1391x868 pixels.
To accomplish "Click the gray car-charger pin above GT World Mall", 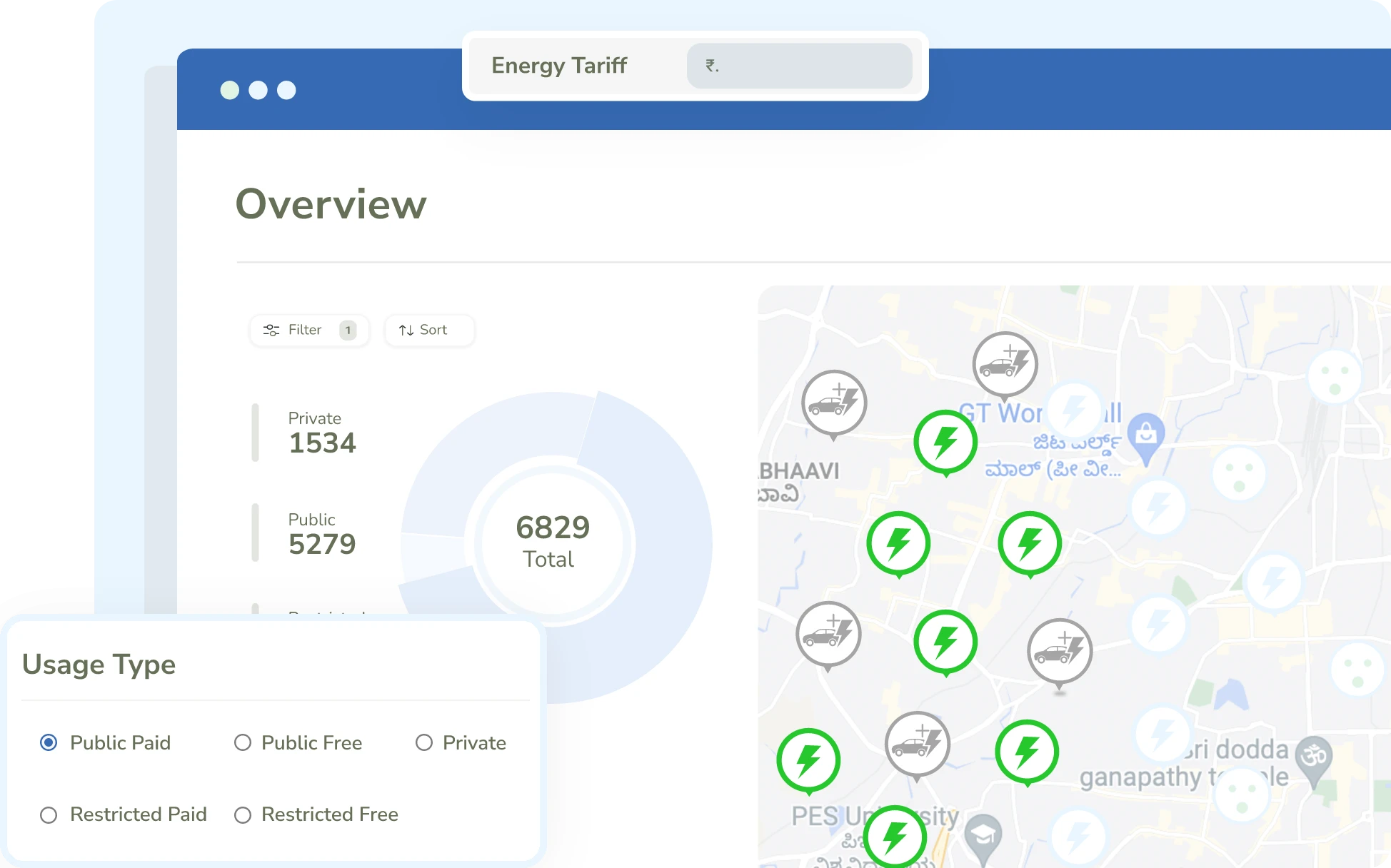I will [1005, 365].
